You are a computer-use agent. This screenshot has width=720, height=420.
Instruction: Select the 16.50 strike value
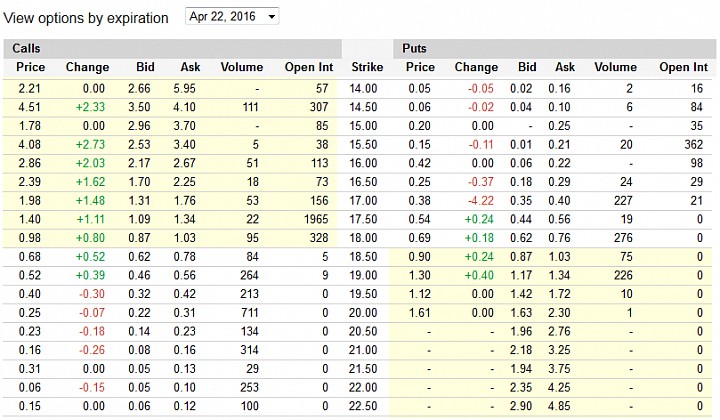(363, 182)
